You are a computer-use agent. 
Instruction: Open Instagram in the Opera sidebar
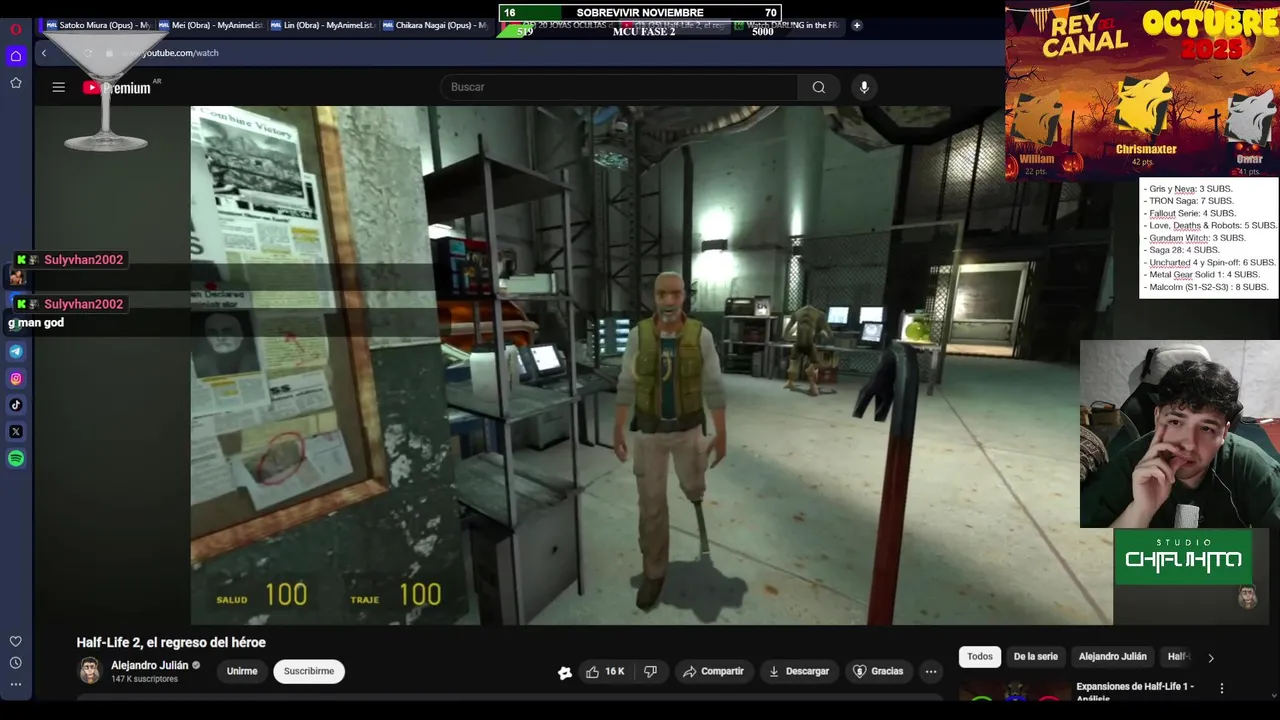click(16, 378)
